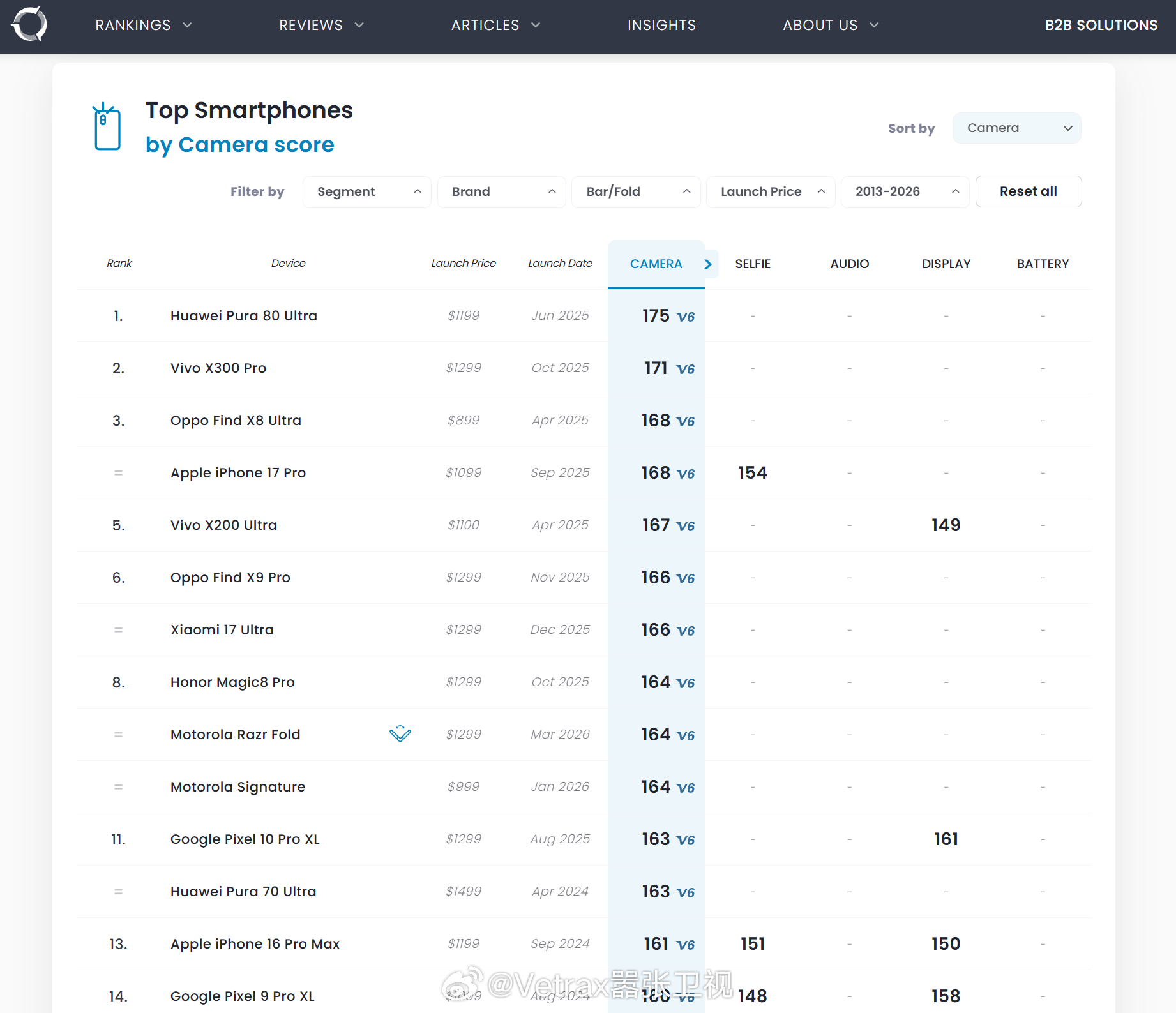
Task: Open Xiaomi 17 Ultra device page
Action: 222,629
